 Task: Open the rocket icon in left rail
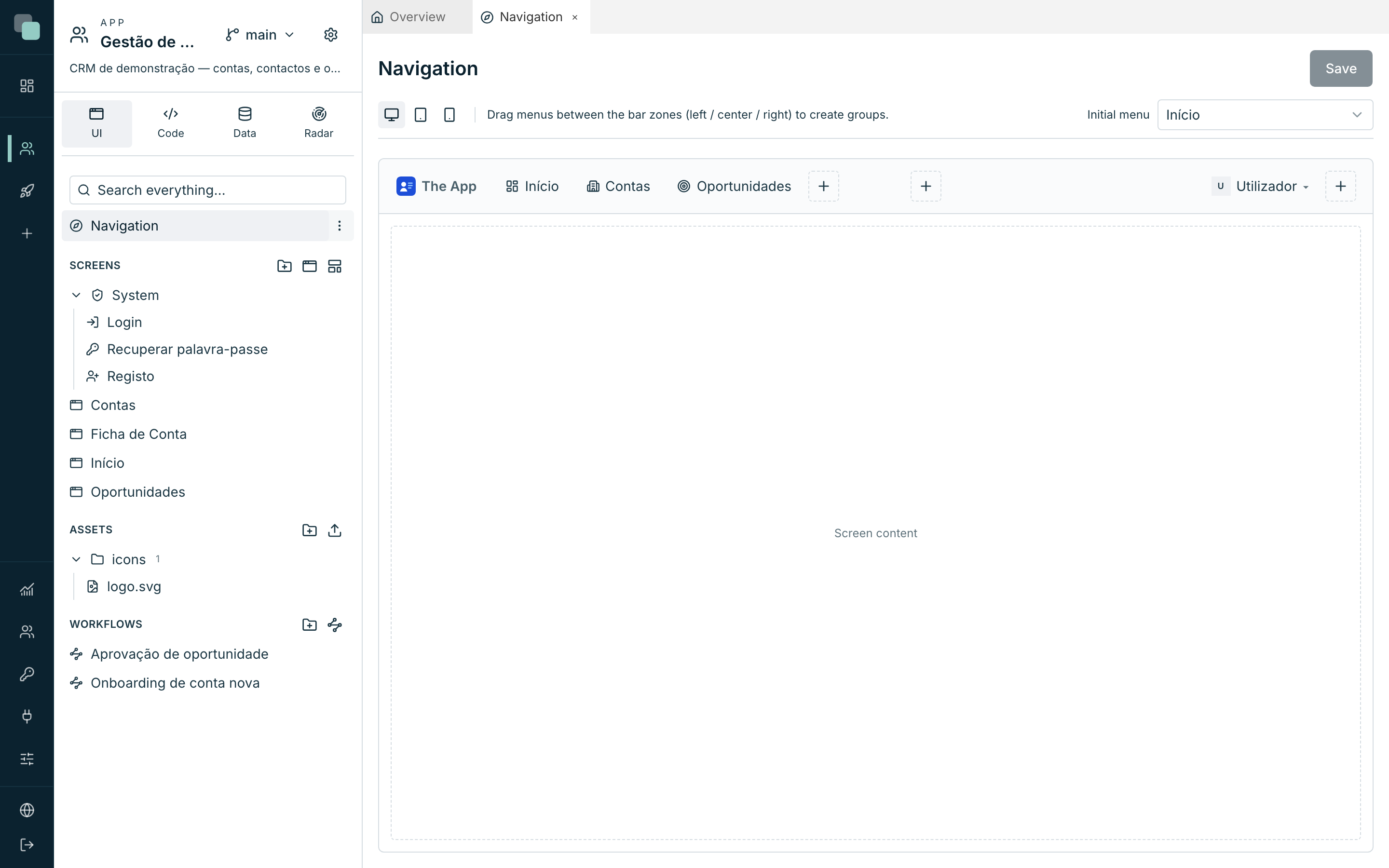27,190
